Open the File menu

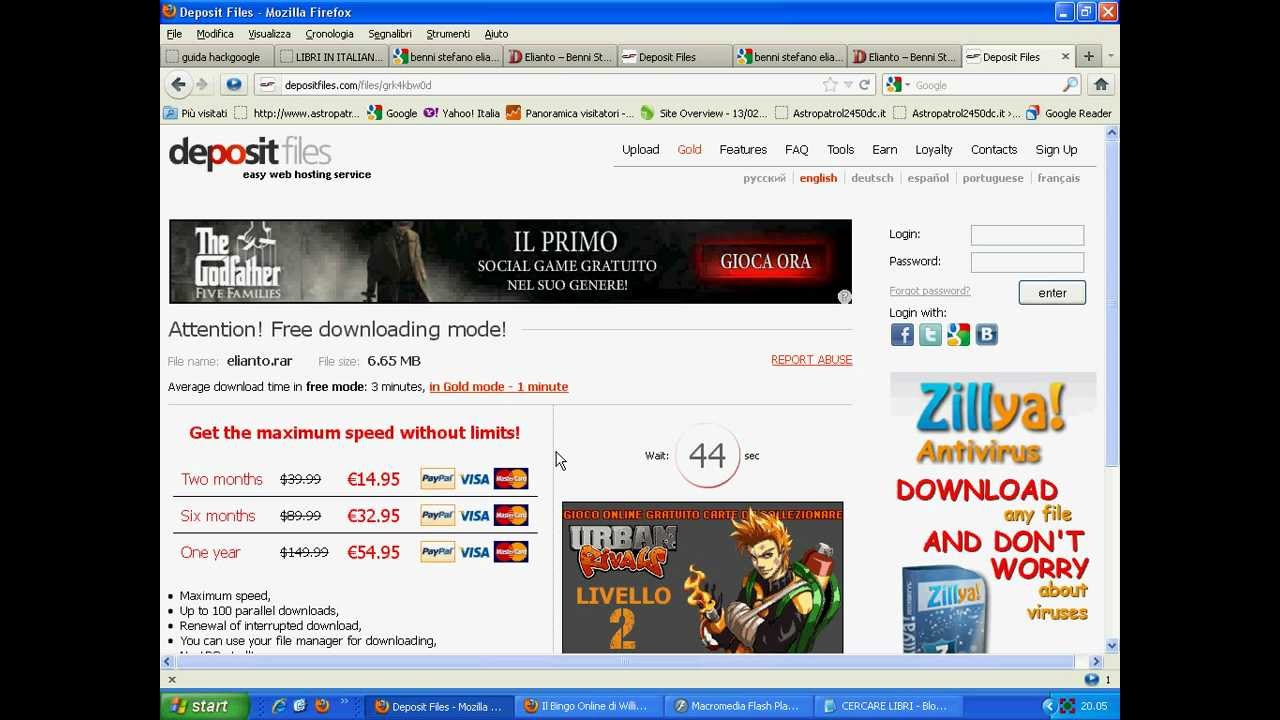174,34
